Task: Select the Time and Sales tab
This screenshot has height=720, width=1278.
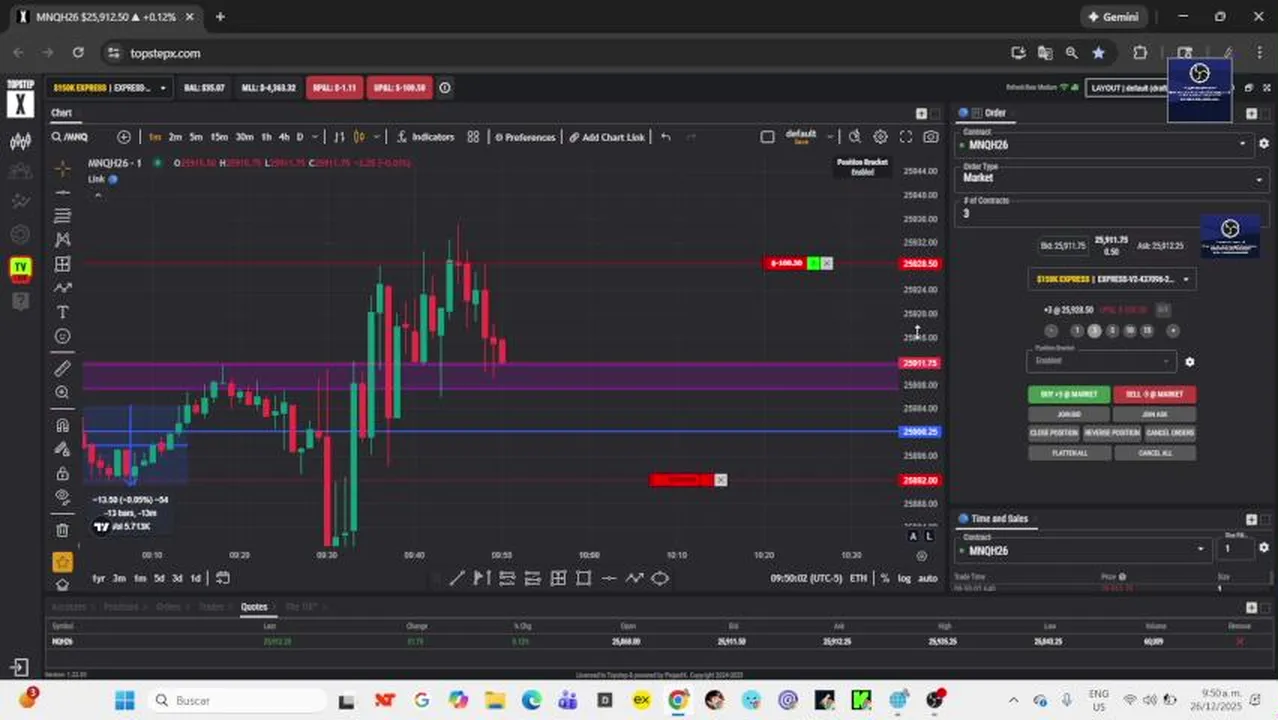Action: tap(999, 519)
